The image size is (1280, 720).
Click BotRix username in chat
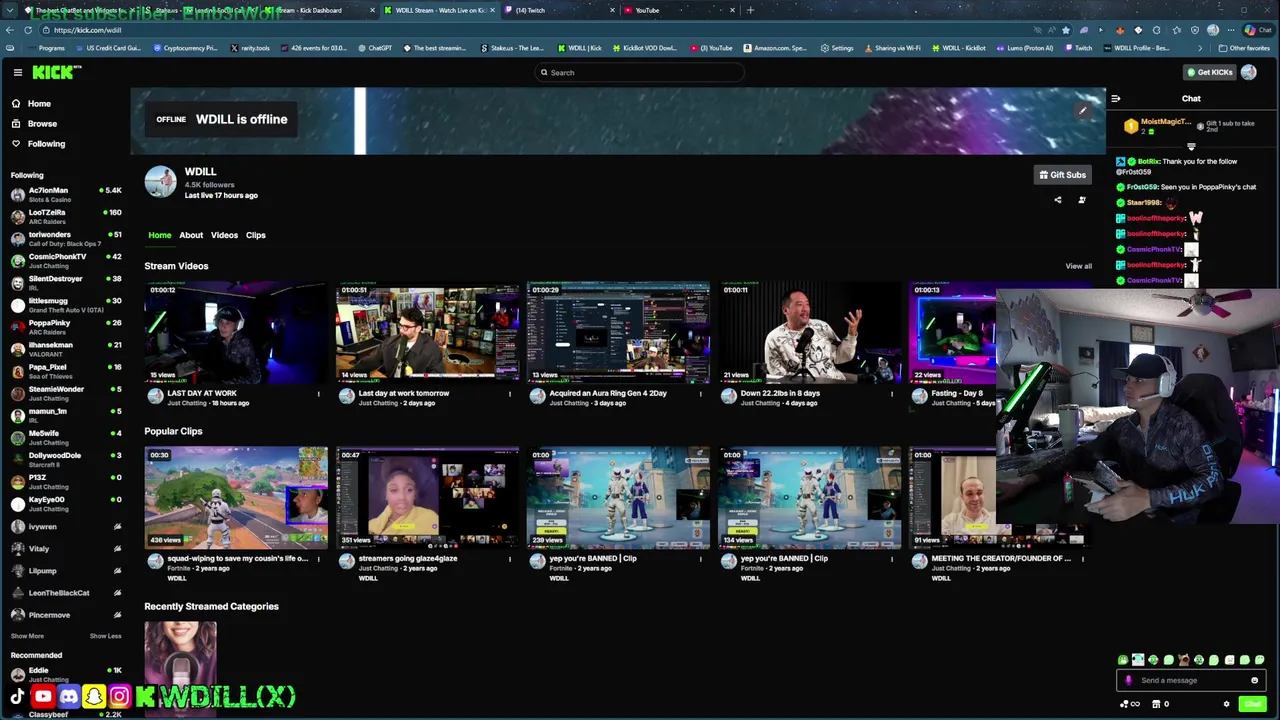click(x=1148, y=161)
